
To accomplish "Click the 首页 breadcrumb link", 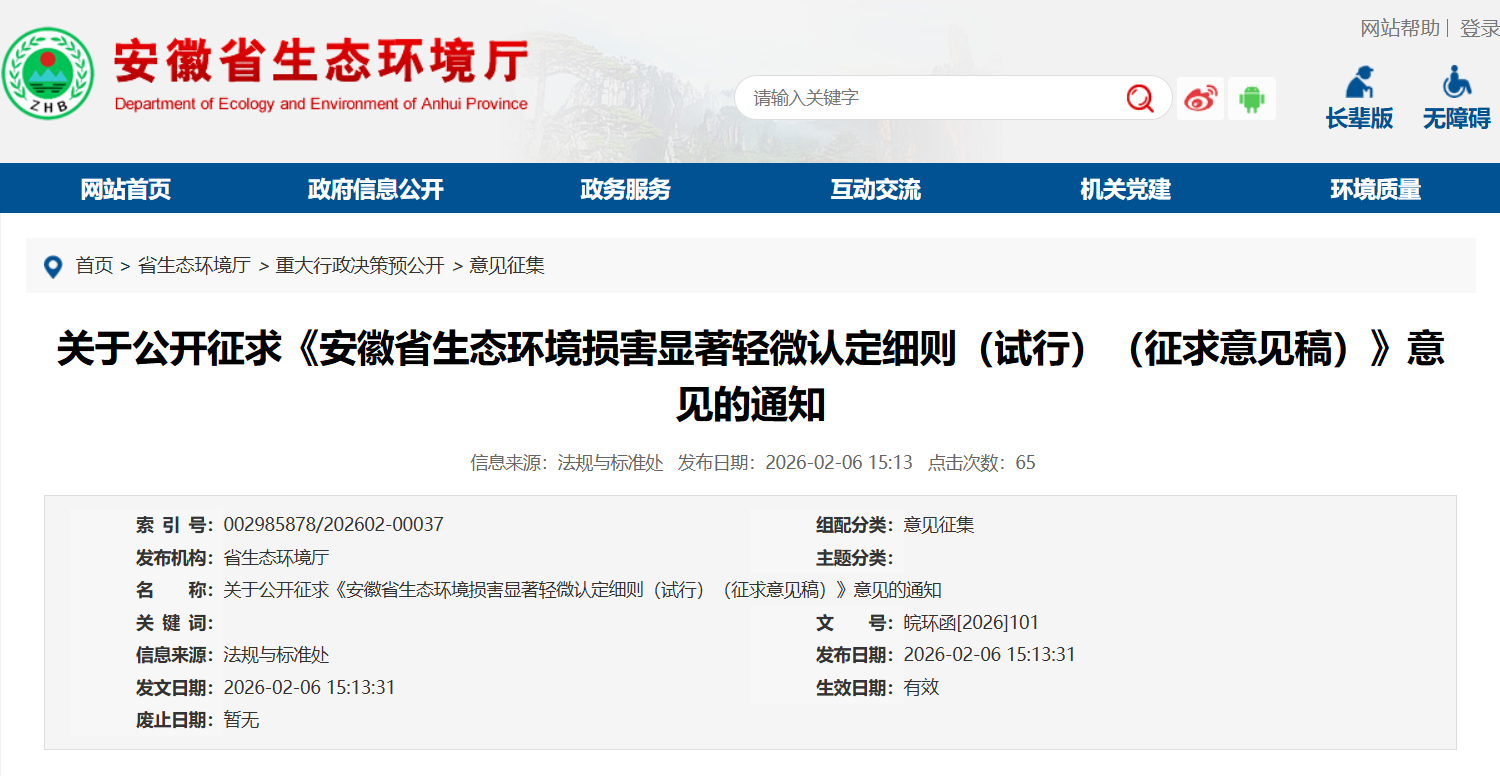I will click(97, 266).
